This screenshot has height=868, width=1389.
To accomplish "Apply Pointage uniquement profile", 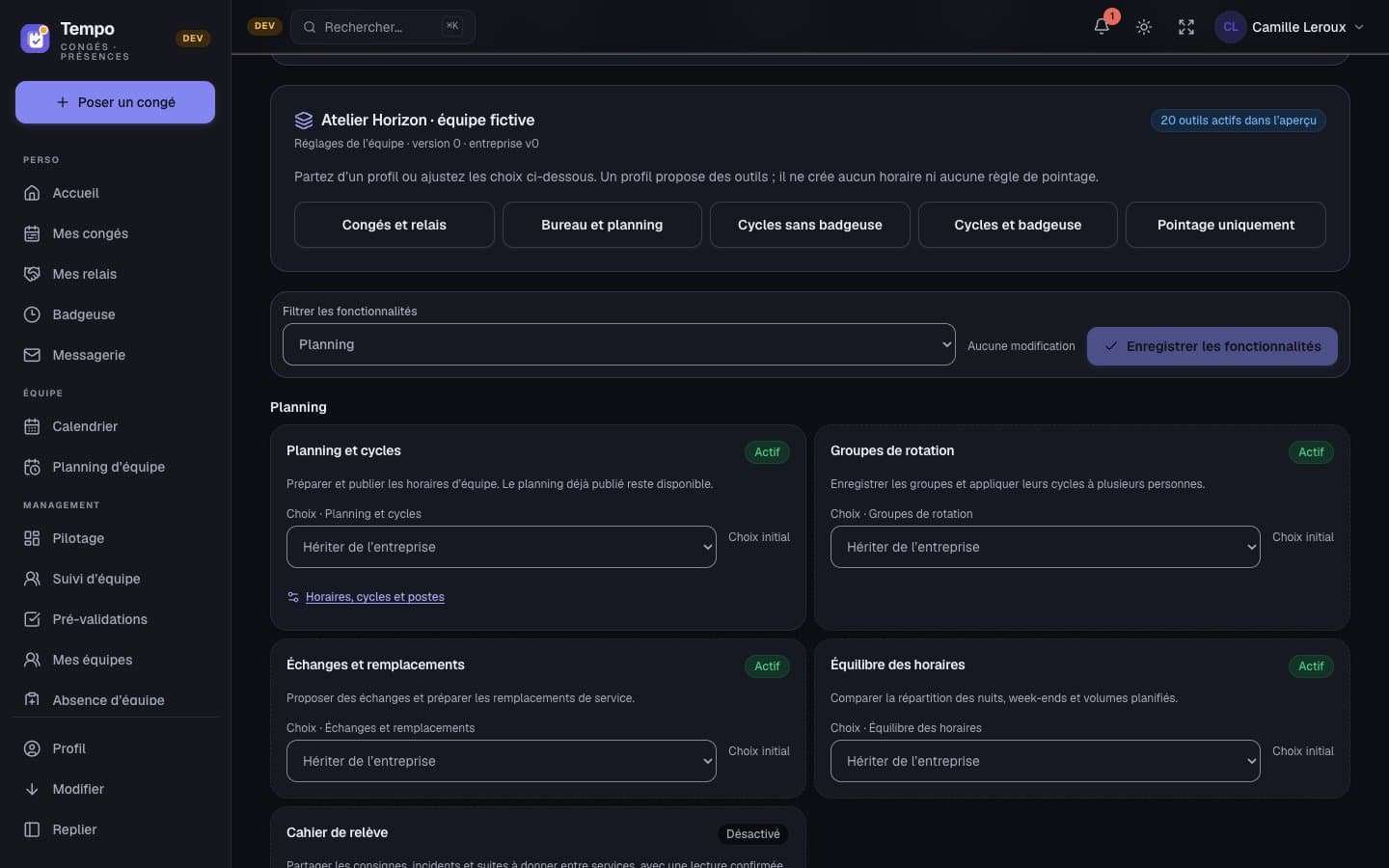I will click(x=1226, y=225).
